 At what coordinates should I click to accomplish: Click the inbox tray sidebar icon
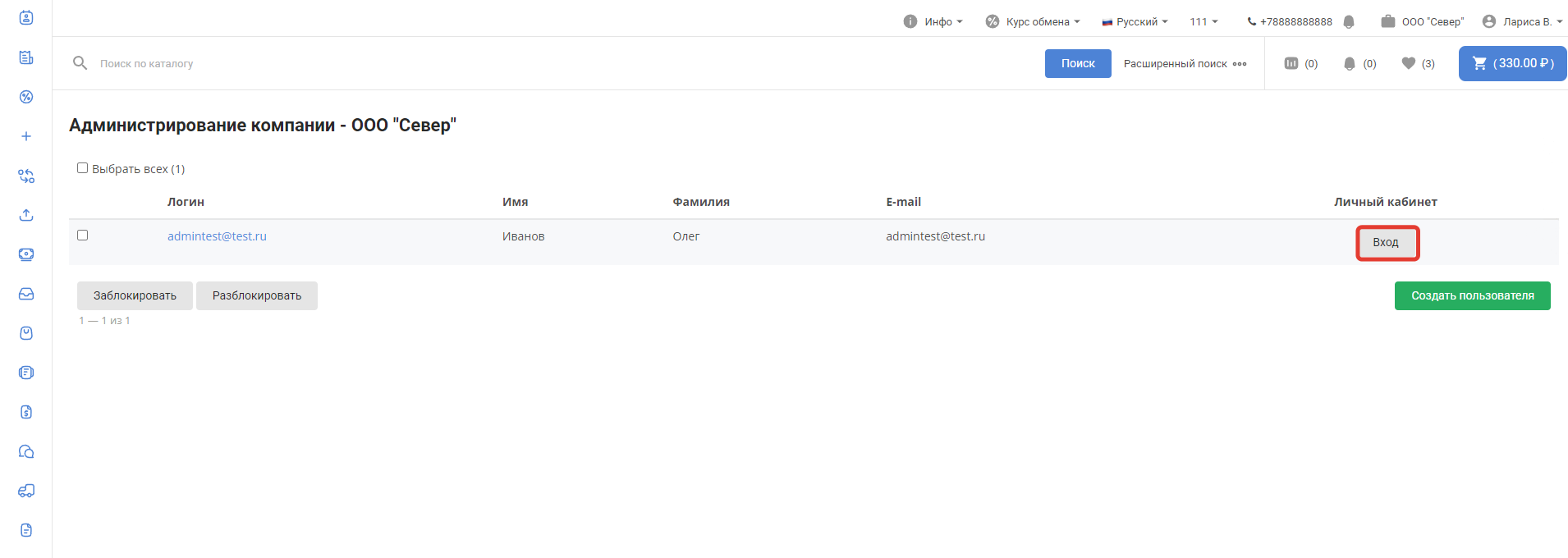click(26, 294)
